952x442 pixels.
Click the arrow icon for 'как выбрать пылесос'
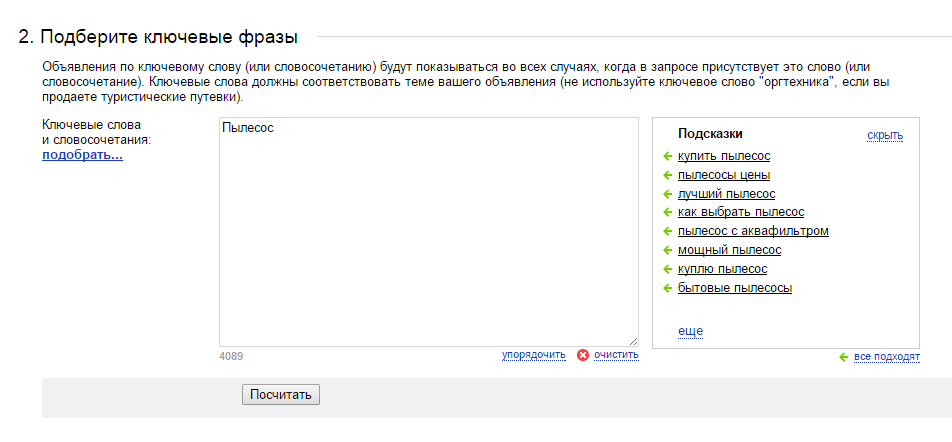pos(667,213)
